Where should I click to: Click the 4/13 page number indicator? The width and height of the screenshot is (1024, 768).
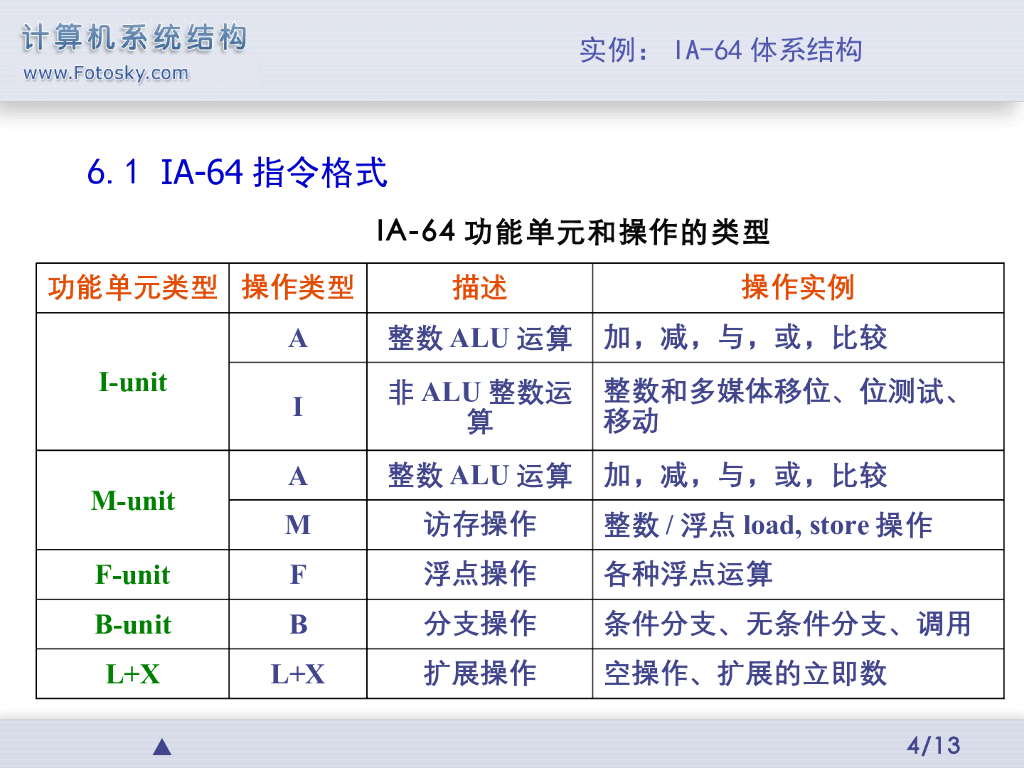pos(932,745)
